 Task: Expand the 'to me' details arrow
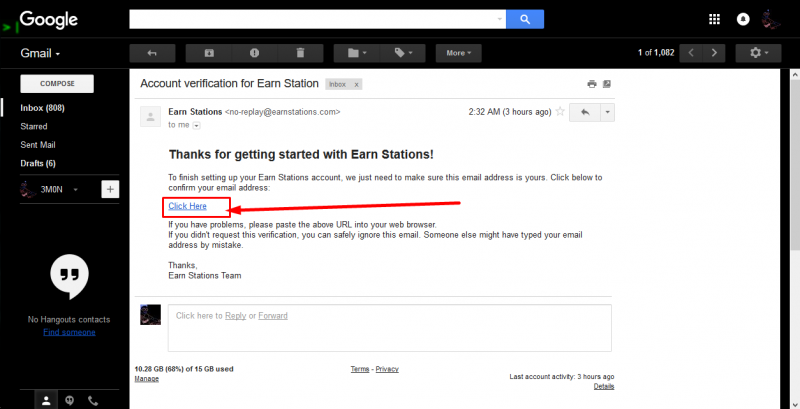[x=197, y=125]
